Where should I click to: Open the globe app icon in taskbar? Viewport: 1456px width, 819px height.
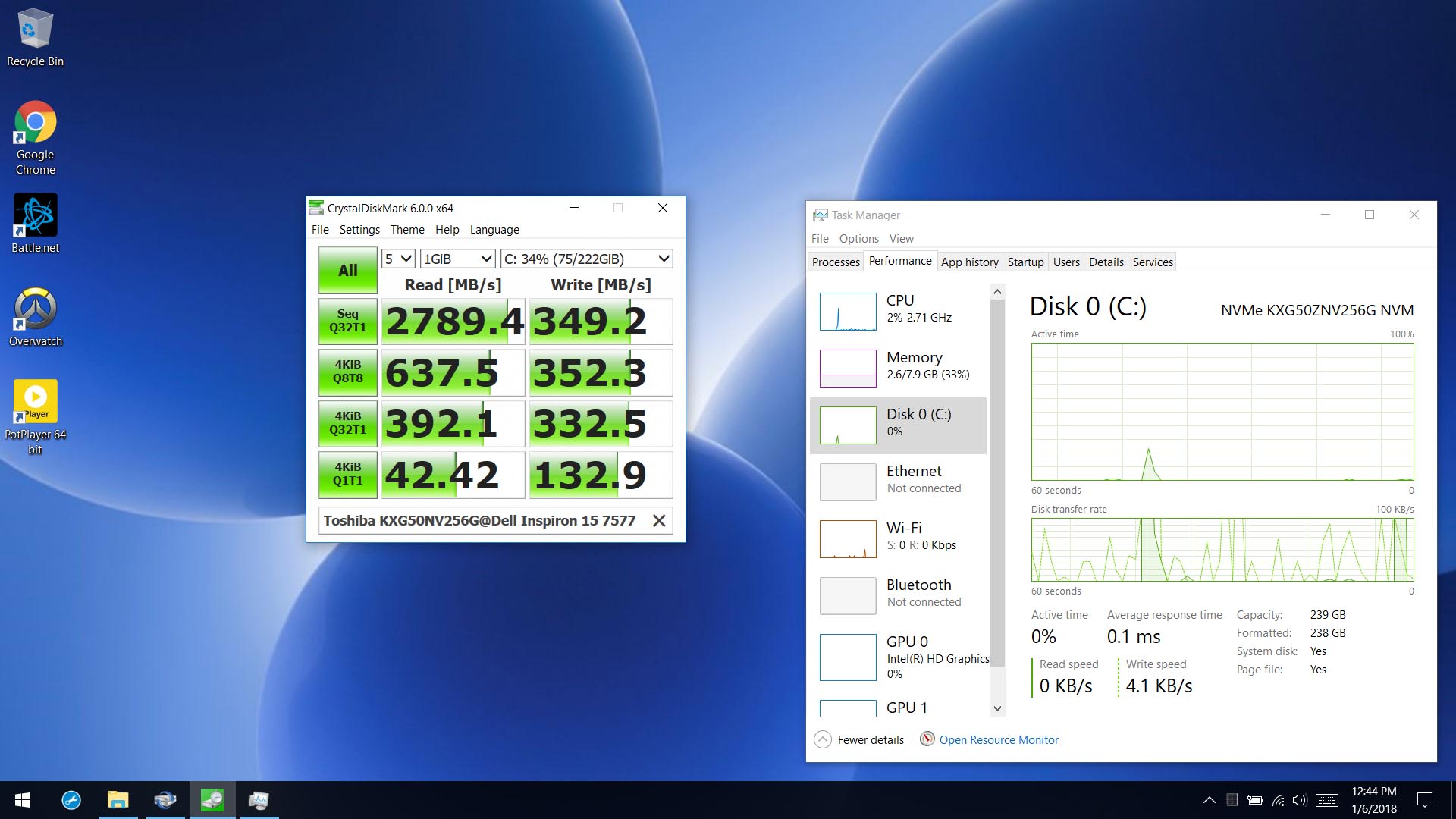pyautogui.click(x=165, y=800)
